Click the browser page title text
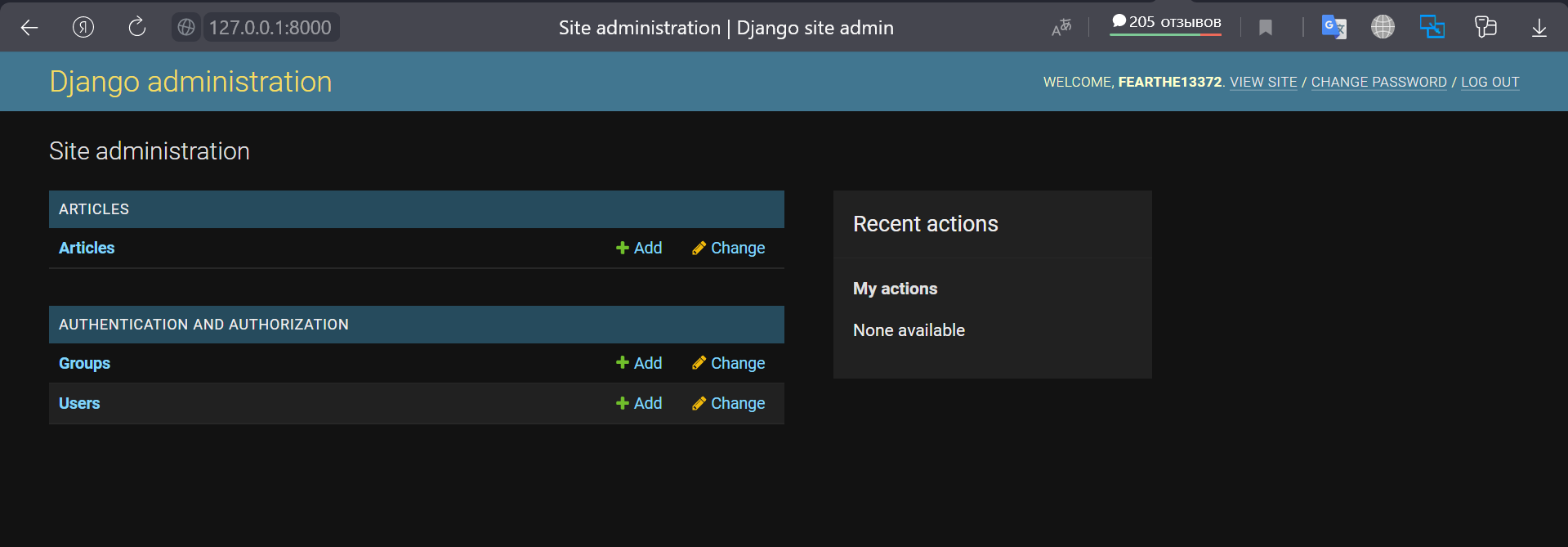This screenshot has width=1568, height=547. pyautogui.click(x=726, y=28)
